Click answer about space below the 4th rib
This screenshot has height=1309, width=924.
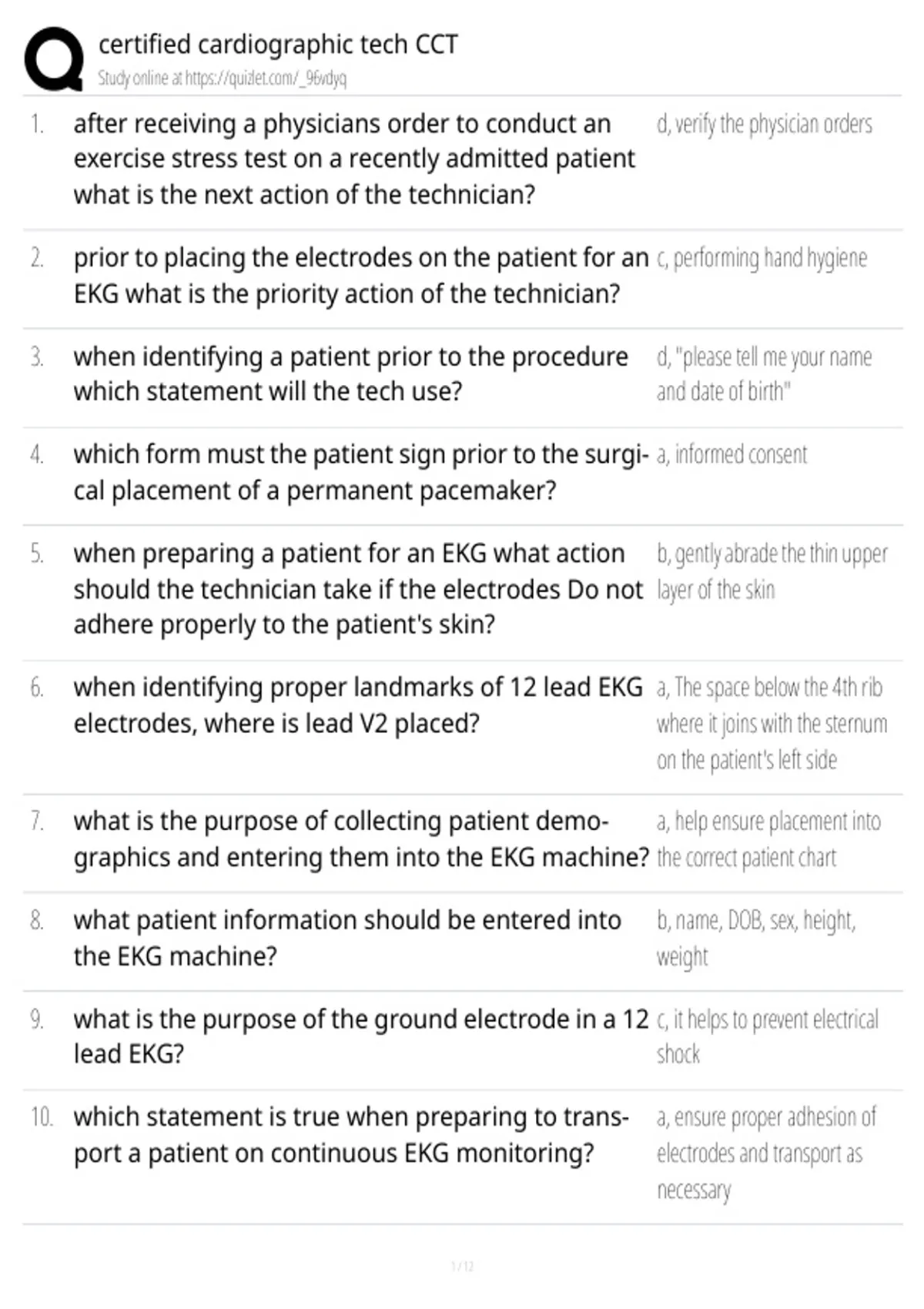(772, 723)
